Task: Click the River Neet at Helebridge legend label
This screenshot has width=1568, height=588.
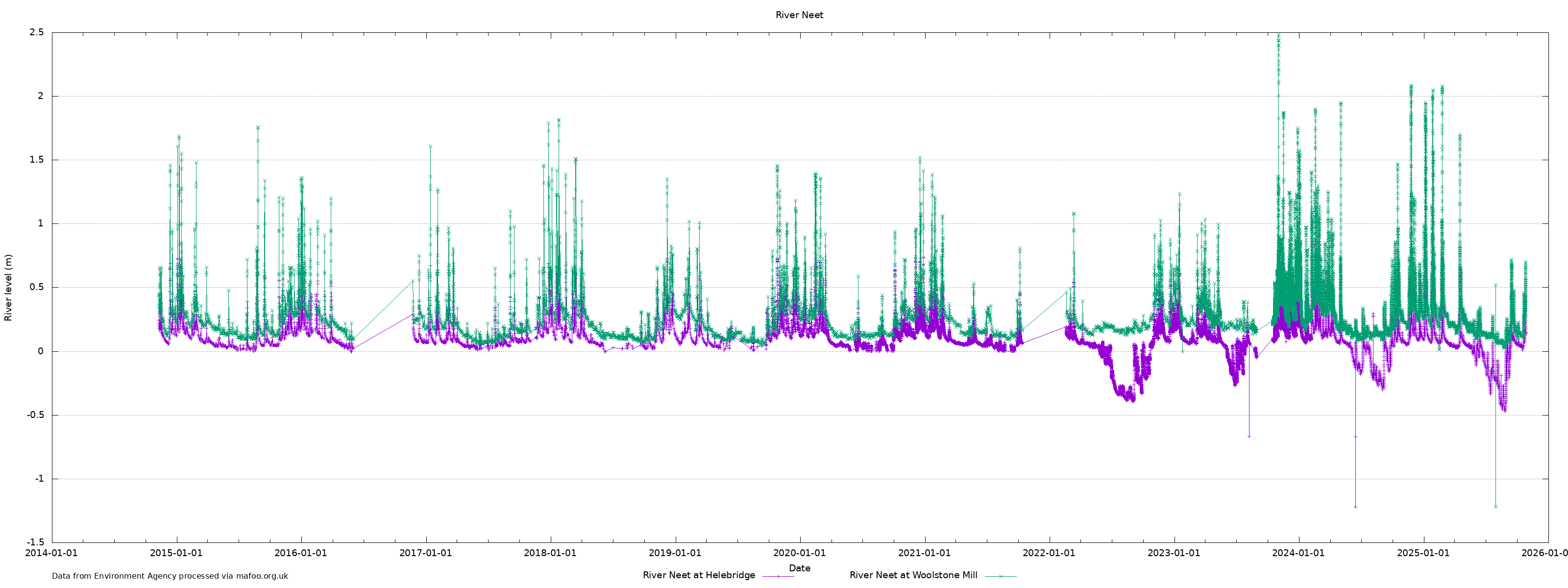Action: [x=698, y=575]
